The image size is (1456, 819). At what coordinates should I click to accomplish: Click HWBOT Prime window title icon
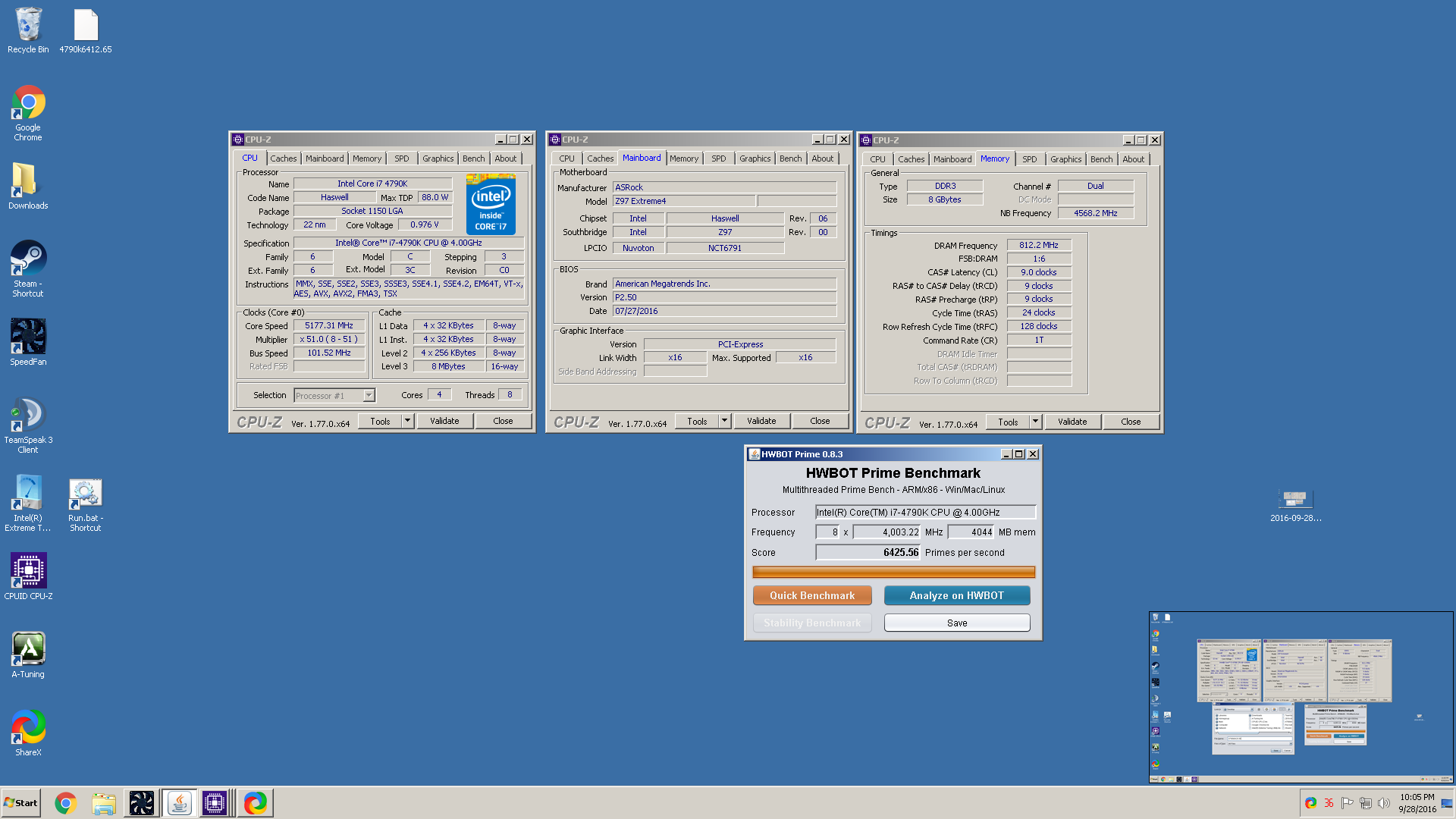[754, 454]
